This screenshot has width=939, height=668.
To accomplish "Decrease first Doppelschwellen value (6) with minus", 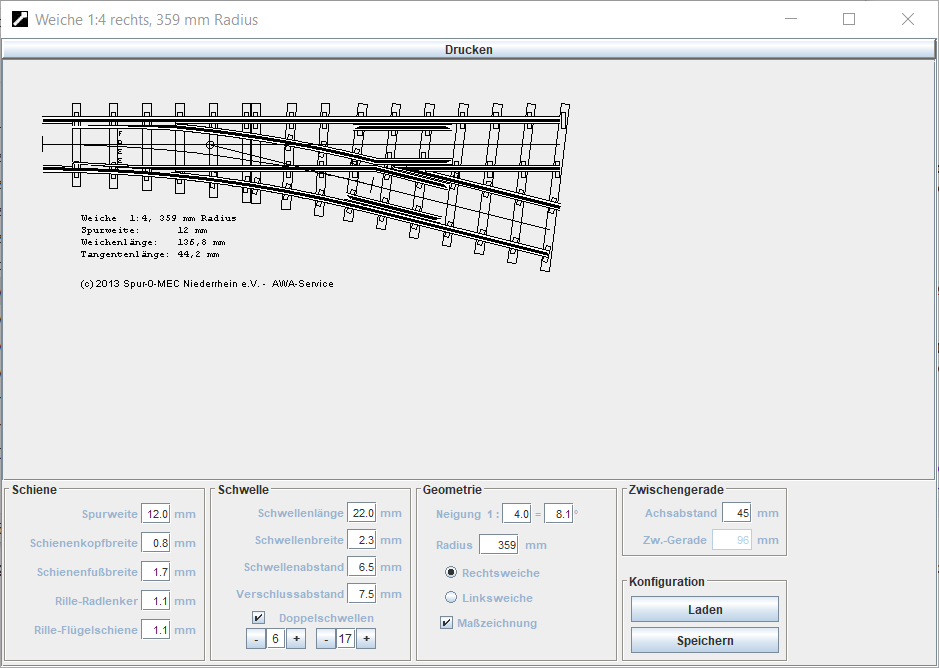I will [x=256, y=639].
